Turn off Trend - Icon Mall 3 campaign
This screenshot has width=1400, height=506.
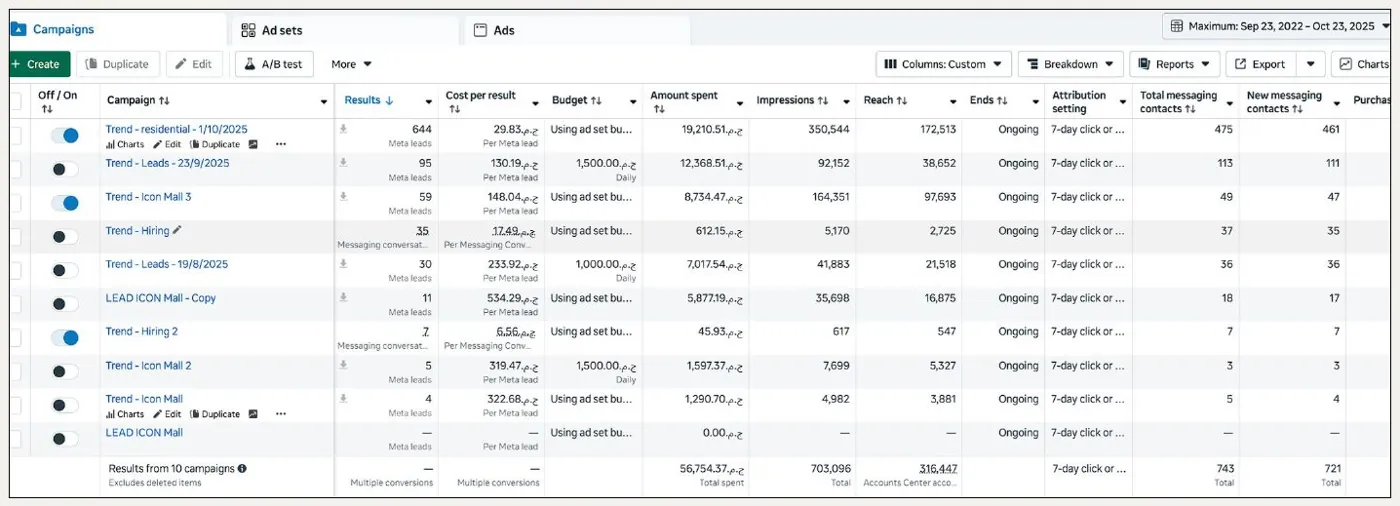click(x=64, y=203)
